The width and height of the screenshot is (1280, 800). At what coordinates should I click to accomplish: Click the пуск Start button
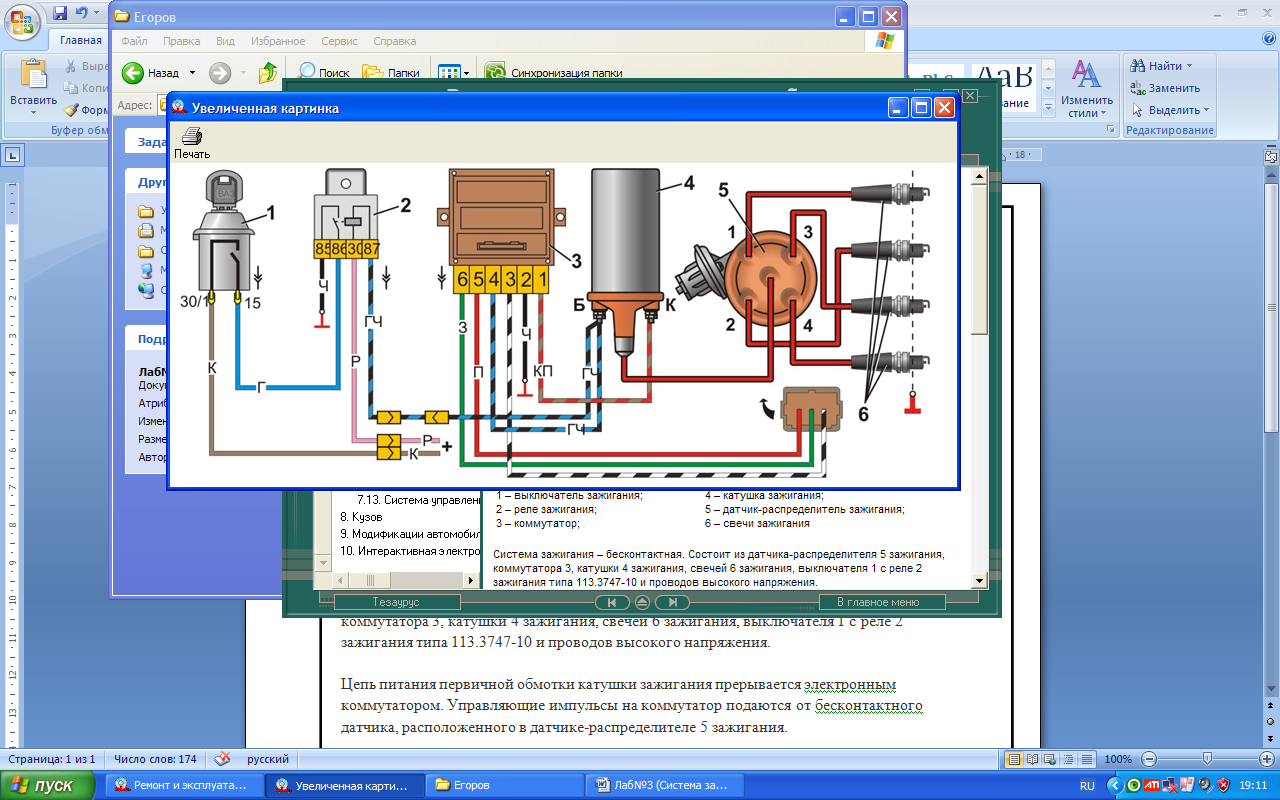click(48, 786)
